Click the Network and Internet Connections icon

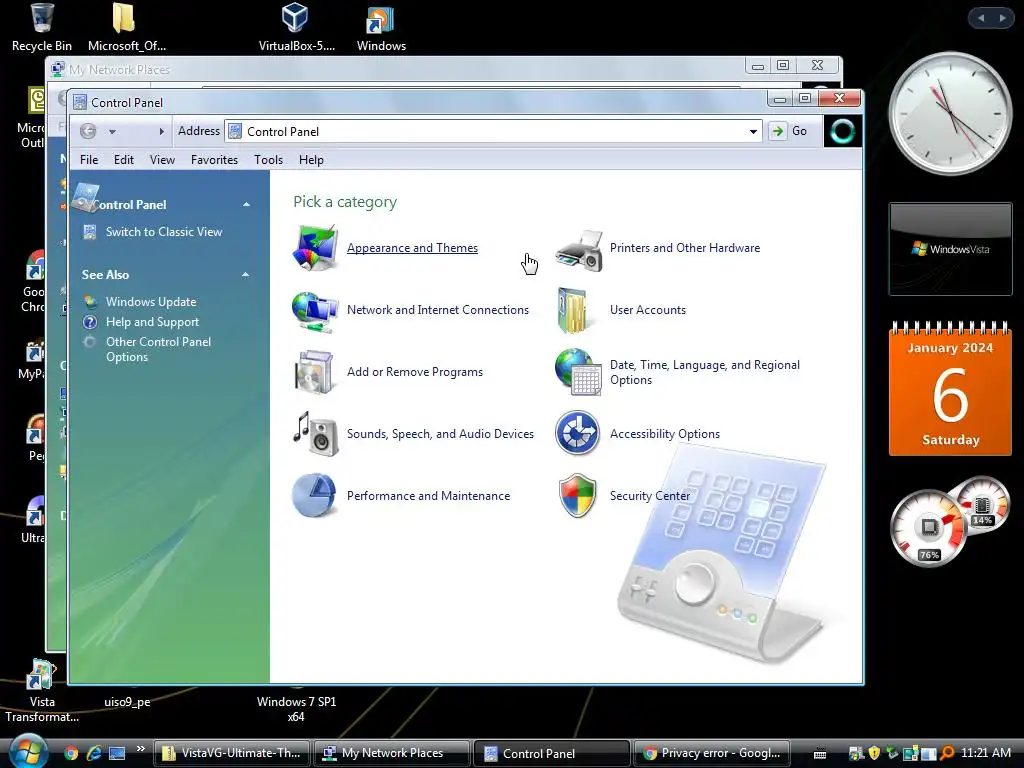coord(315,311)
